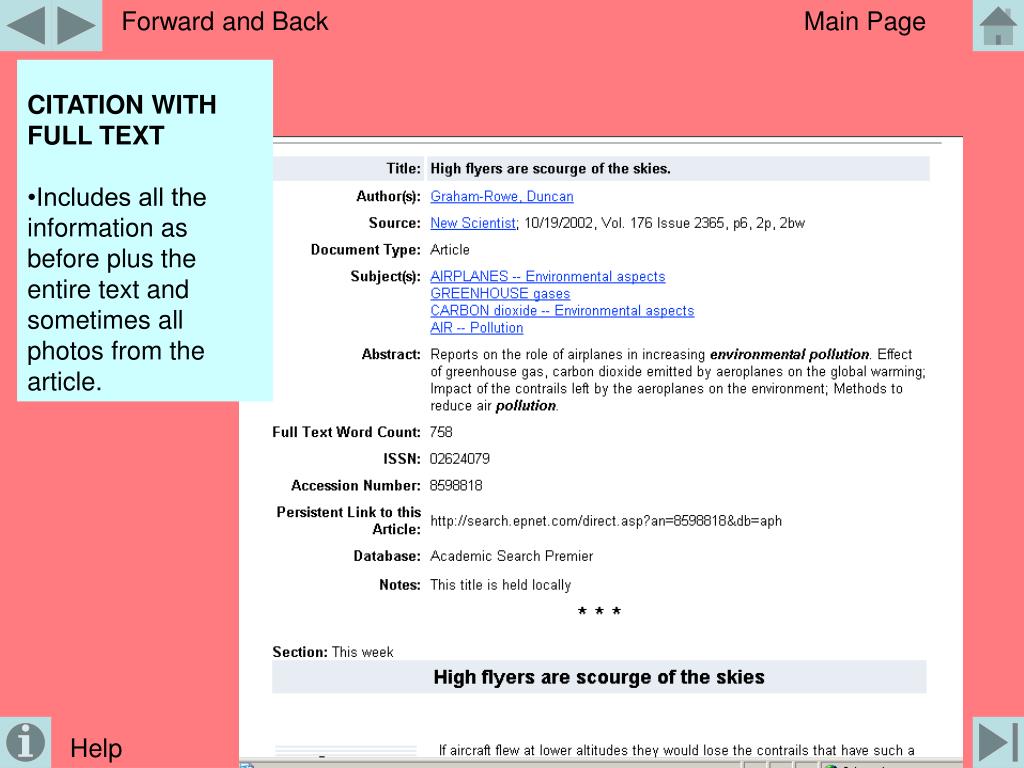Click the note This title is held locally
The height and width of the screenshot is (768, 1024).
pos(500,585)
